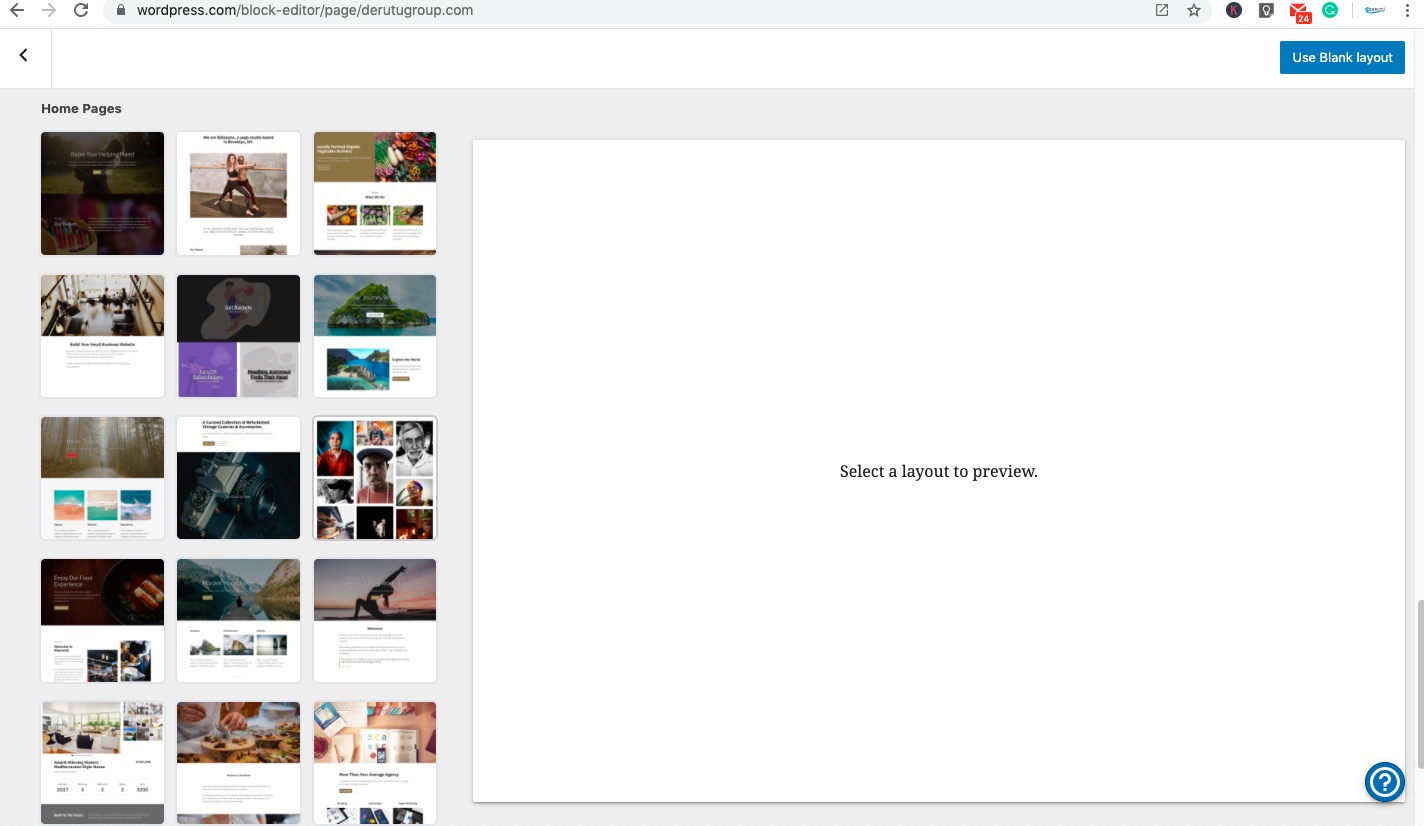Choose the 'Raise Your Helping Hand' layout
Image resolution: width=1424 pixels, height=826 pixels.
(x=102, y=193)
